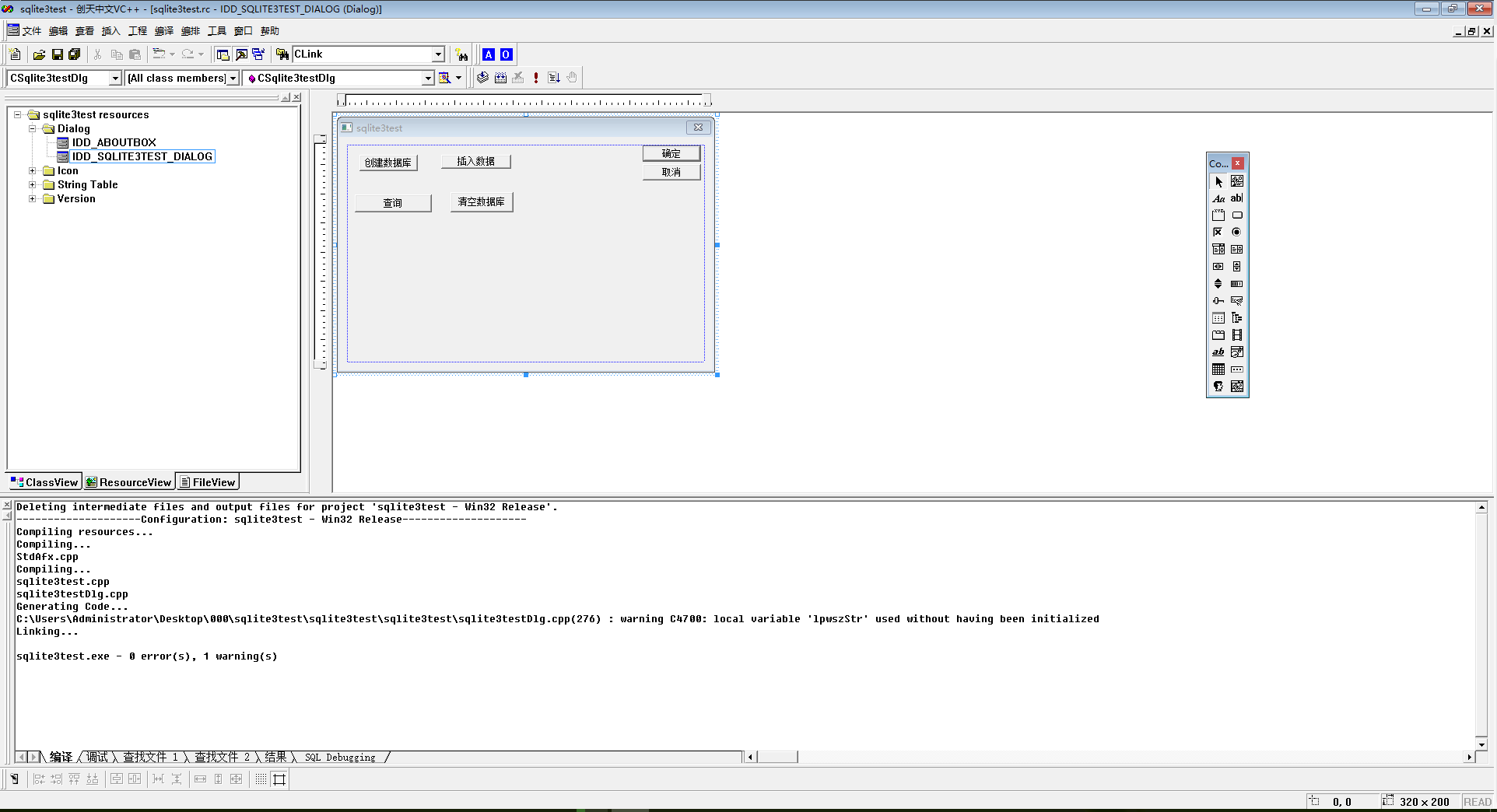Image resolution: width=1497 pixels, height=812 pixels.
Task: Select the Picture control in Controls palette
Action: coord(1237,181)
